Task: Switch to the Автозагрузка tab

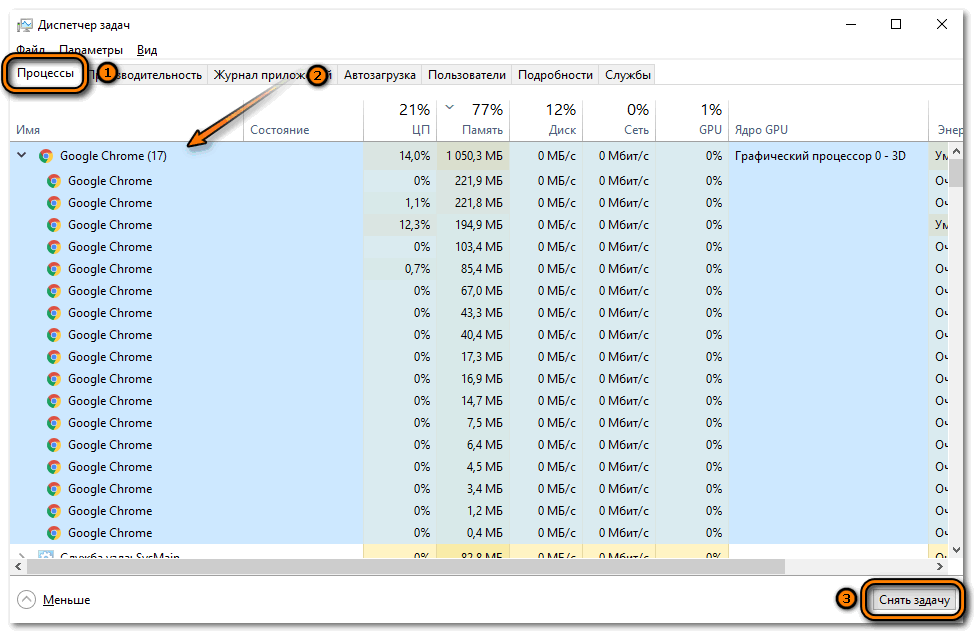Action: [x=379, y=75]
